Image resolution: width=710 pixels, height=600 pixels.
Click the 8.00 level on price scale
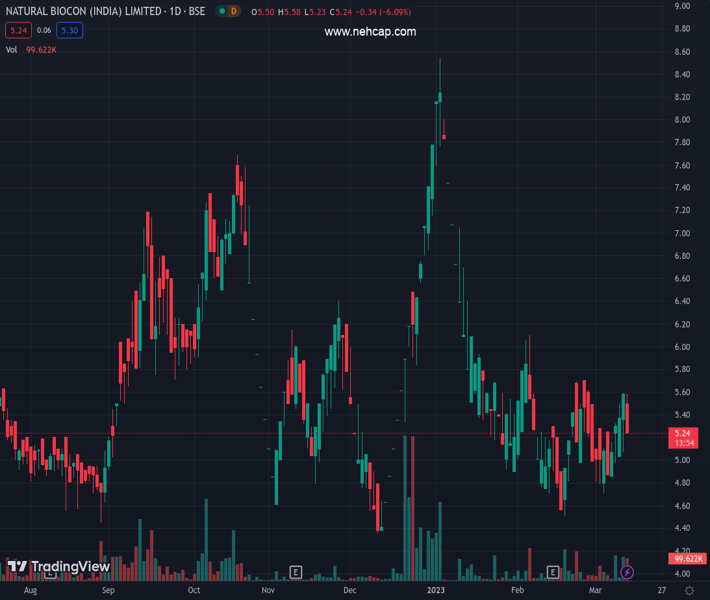tap(683, 120)
